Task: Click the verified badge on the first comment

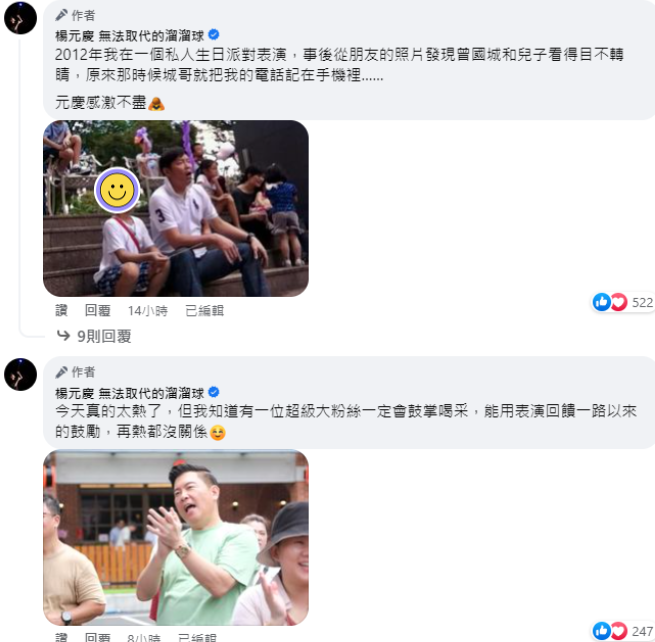Action: point(213,35)
